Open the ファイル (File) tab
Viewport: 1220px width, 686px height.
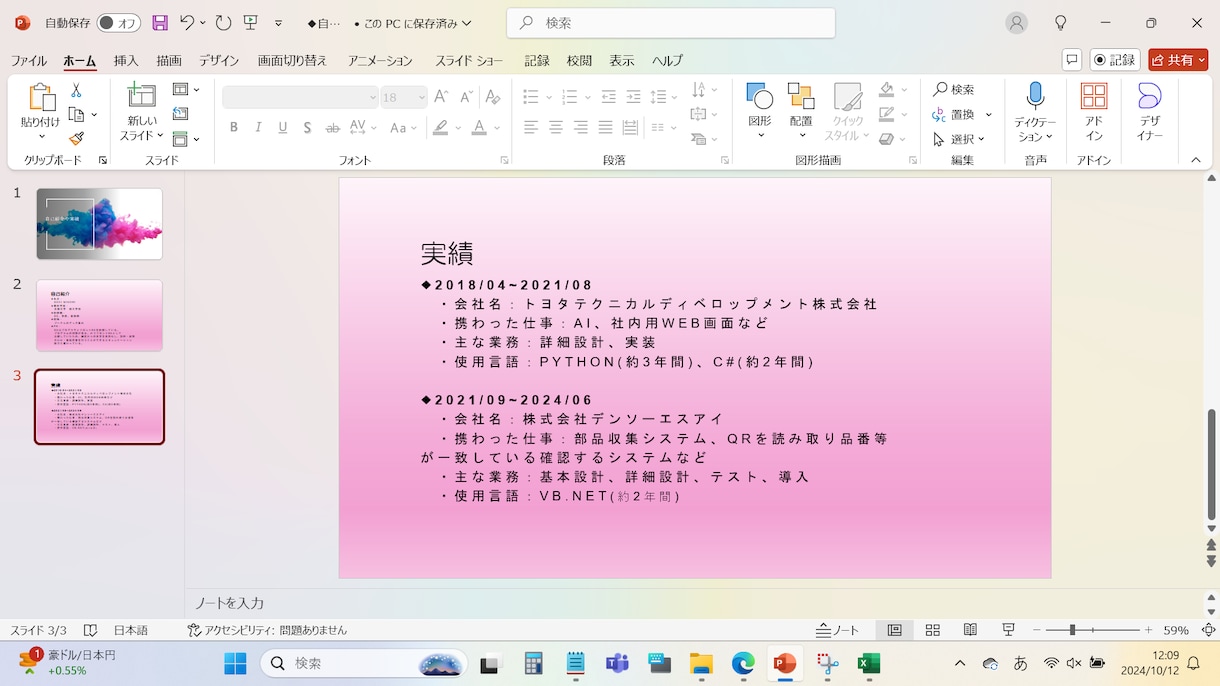(29, 60)
